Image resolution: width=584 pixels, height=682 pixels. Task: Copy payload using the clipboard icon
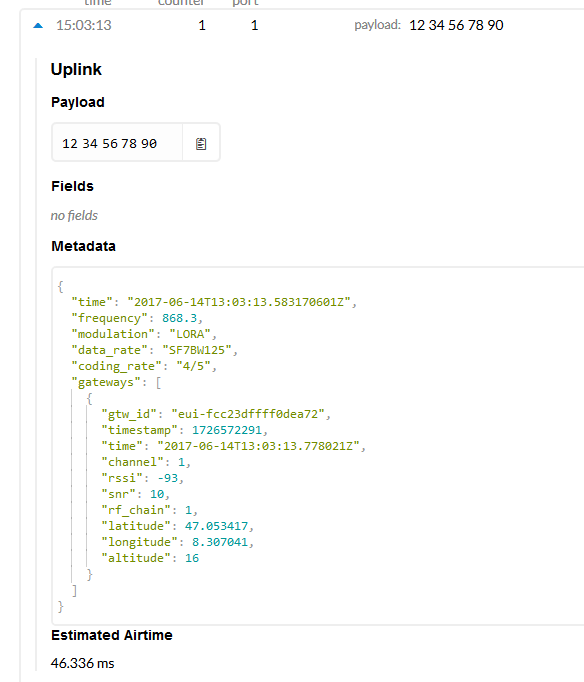click(201, 144)
